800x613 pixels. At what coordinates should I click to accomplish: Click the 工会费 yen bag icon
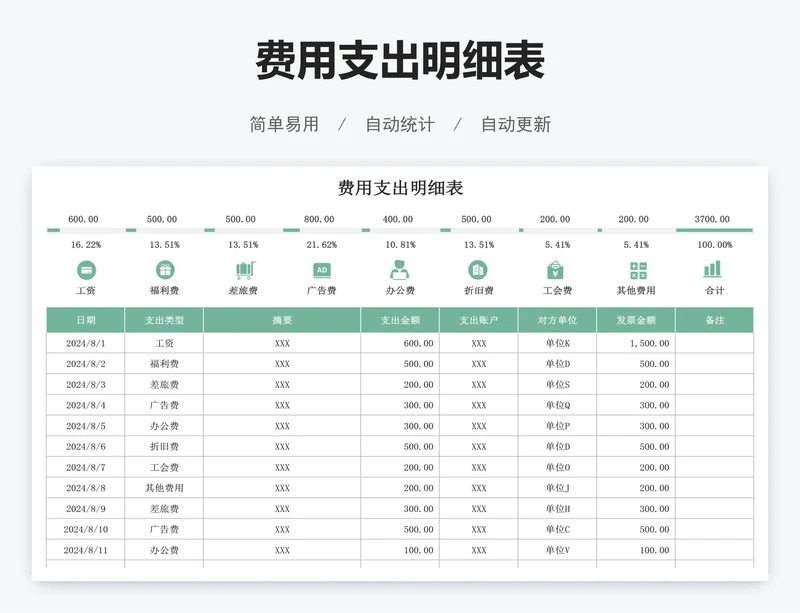[x=555, y=270]
